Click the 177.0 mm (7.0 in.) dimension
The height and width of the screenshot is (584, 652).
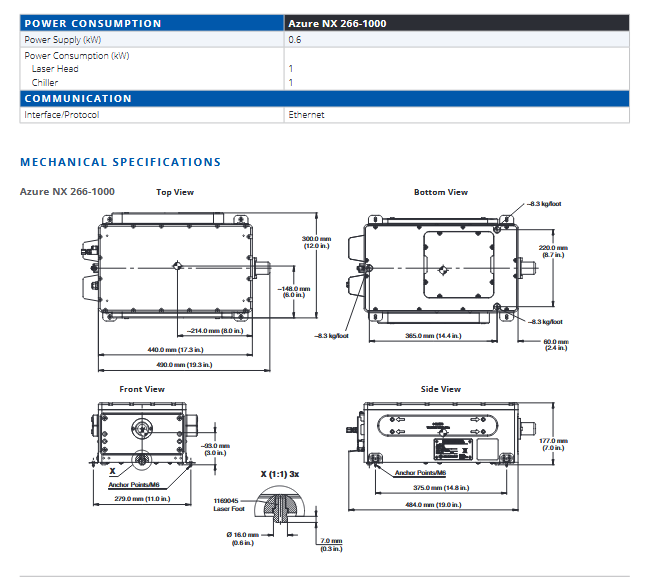pos(553,444)
